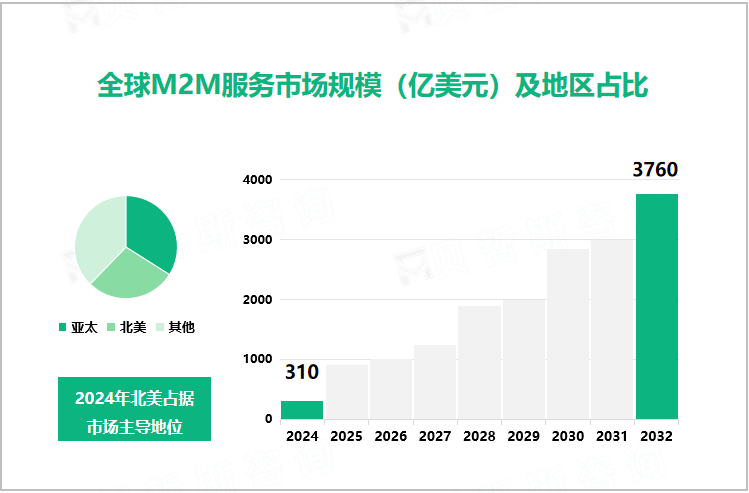Screen dimensions: 749x493
Task: Click the 2032 x-axis label
Action: click(x=656, y=436)
